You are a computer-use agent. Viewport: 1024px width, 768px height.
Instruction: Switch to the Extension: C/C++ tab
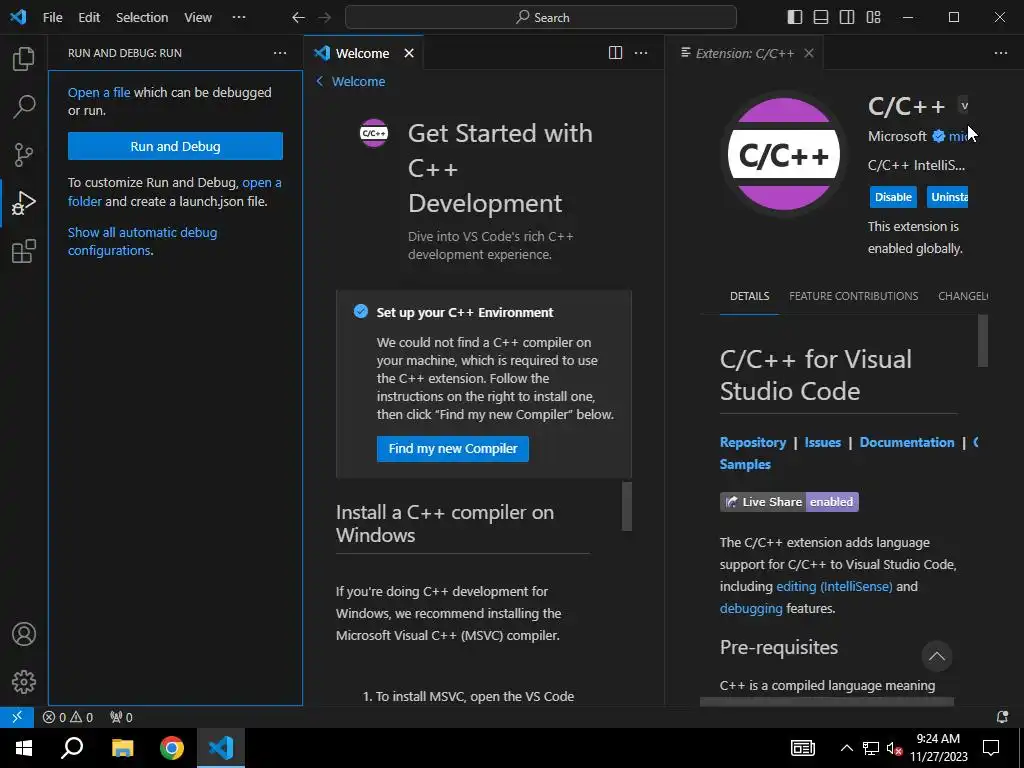click(x=744, y=53)
